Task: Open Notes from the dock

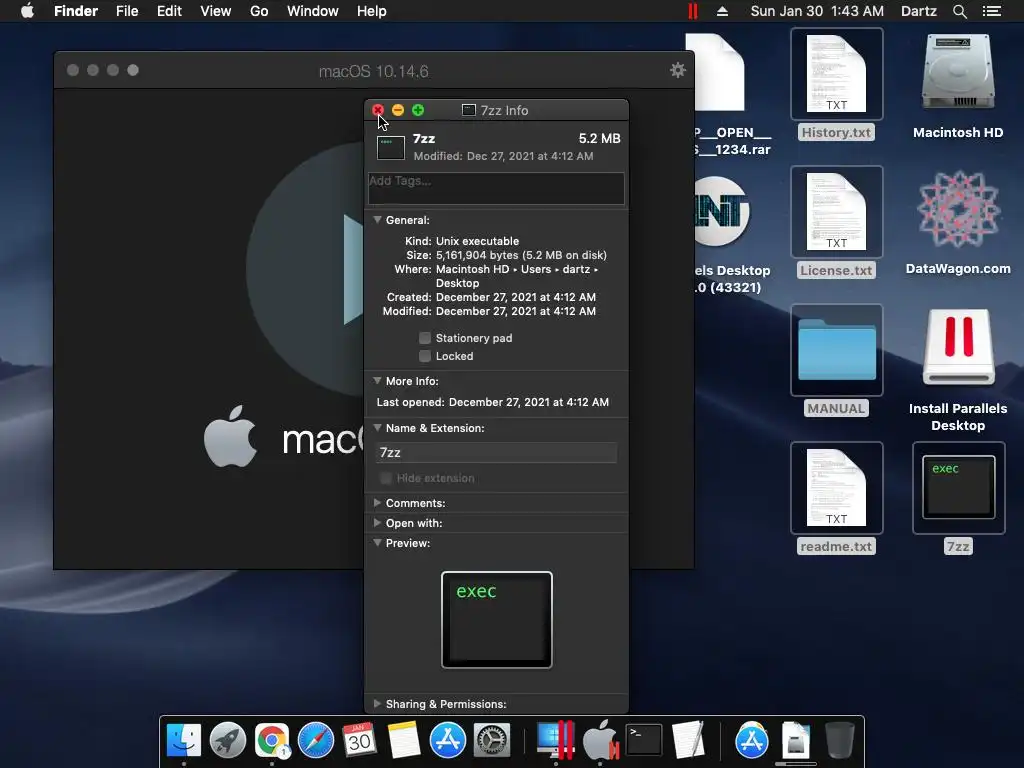Action: 404,741
